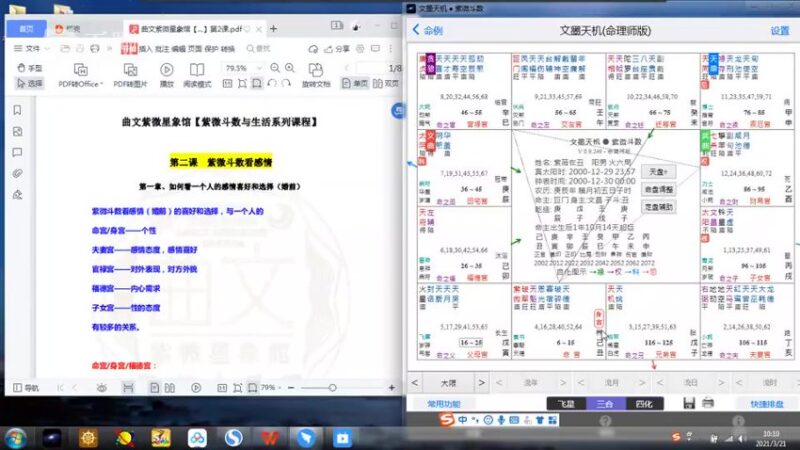Open the 插入 ribbon tab
The width and height of the screenshot is (800, 450).
[145, 49]
